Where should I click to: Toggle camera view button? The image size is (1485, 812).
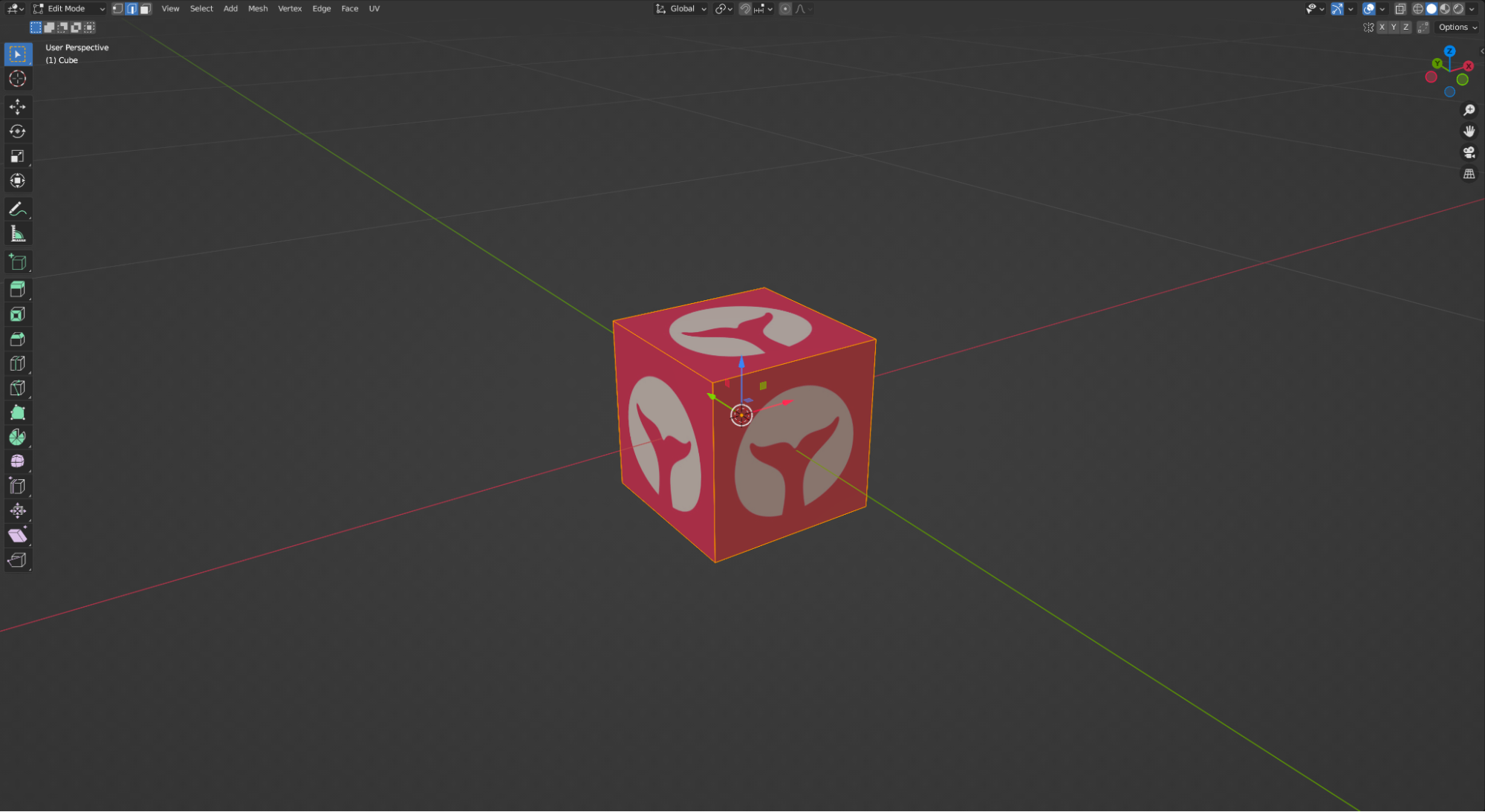click(x=1469, y=152)
